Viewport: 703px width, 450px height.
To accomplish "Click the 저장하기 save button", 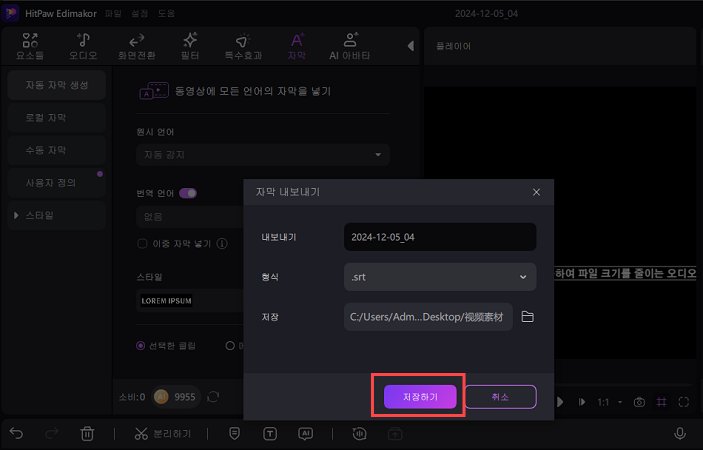I will click(x=420, y=397).
